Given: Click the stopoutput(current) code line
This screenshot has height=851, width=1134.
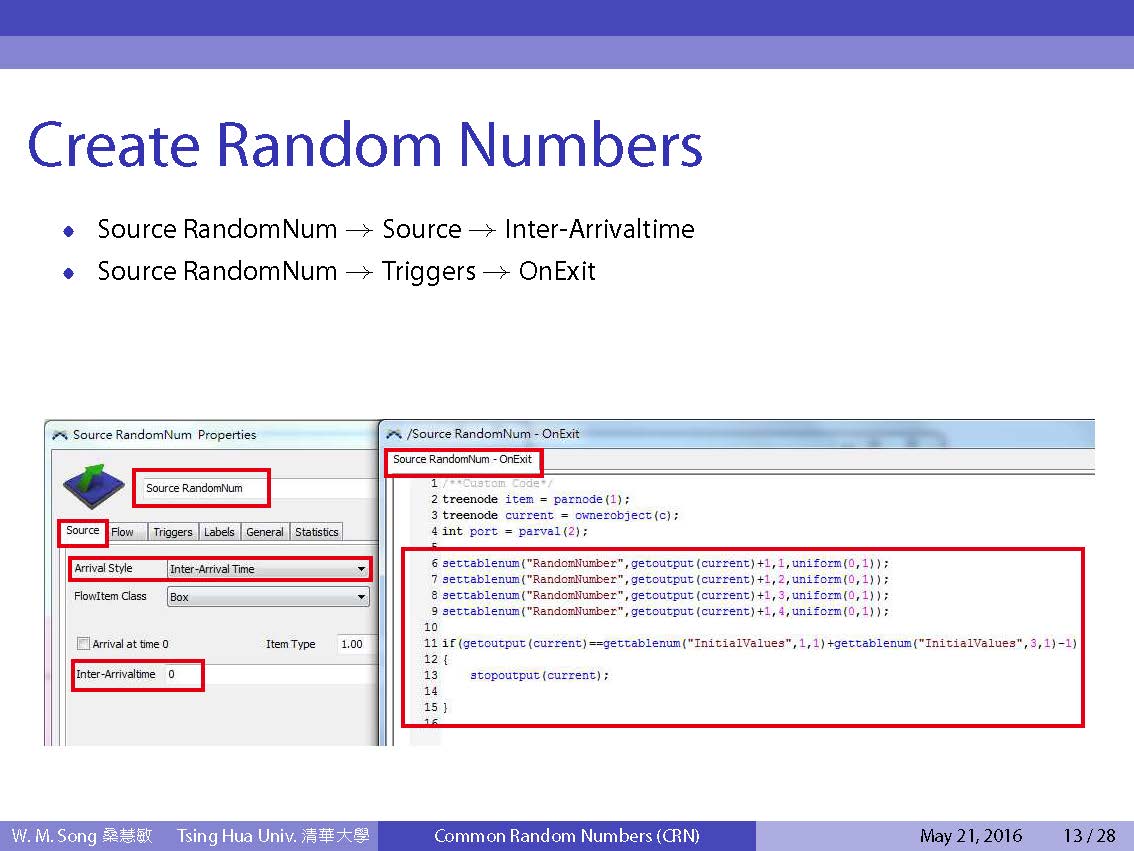Looking at the screenshot, I should 539,675.
